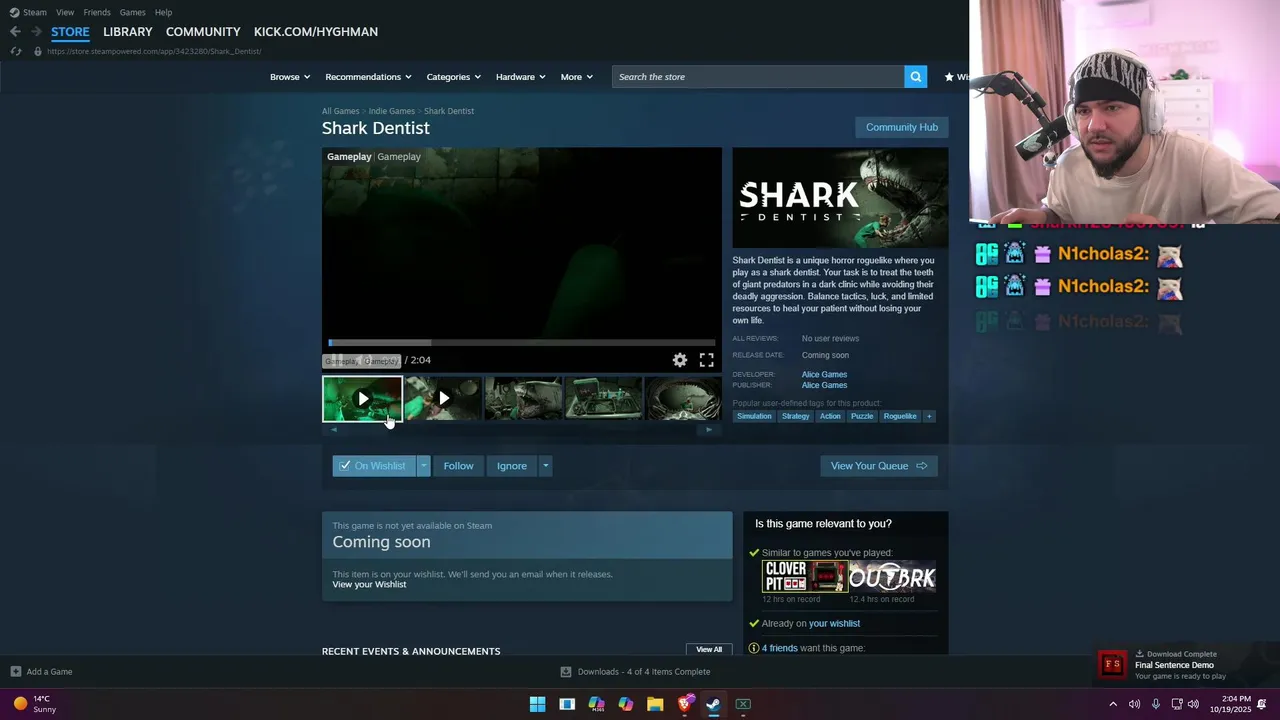Follow the Shark Dentist game
Image resolution: width=1280 pixels, height=720 pixels.
pos(458,466)
